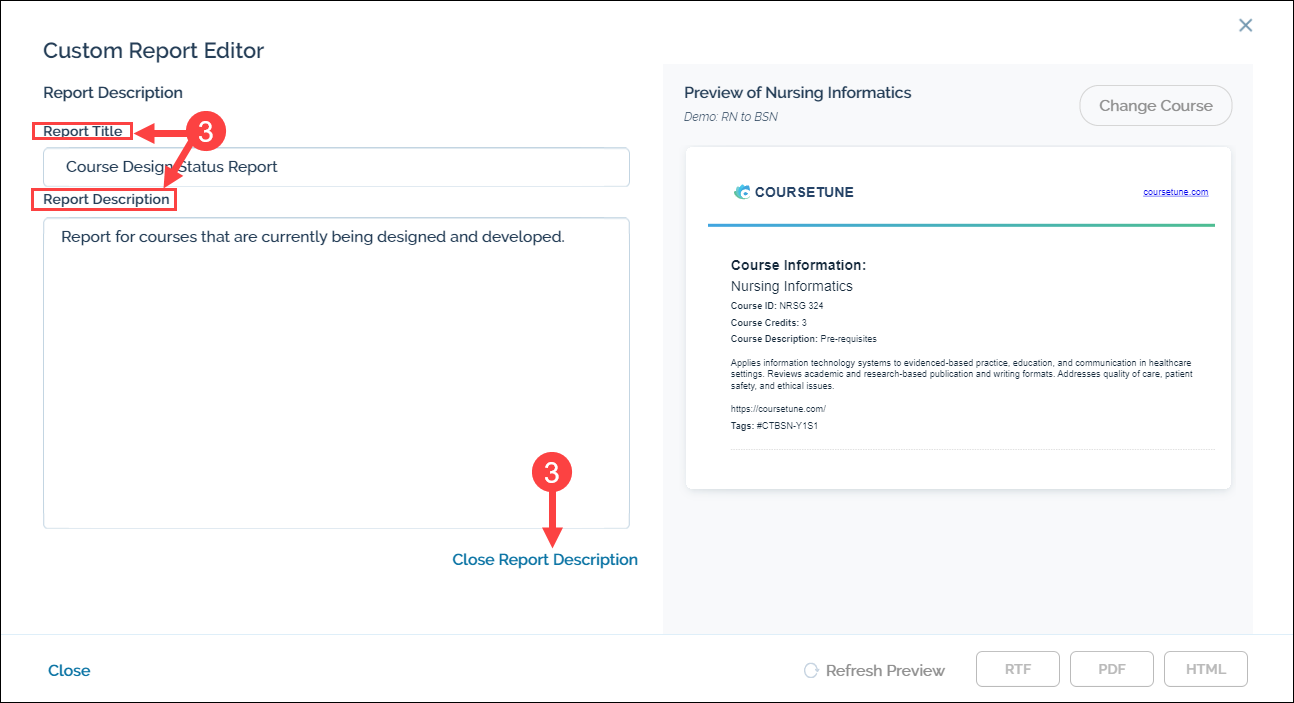Viewport: 1294px width, 703px height.
Task: Click the Refresh Preview circular arrow icon
Action: [811, 671]
